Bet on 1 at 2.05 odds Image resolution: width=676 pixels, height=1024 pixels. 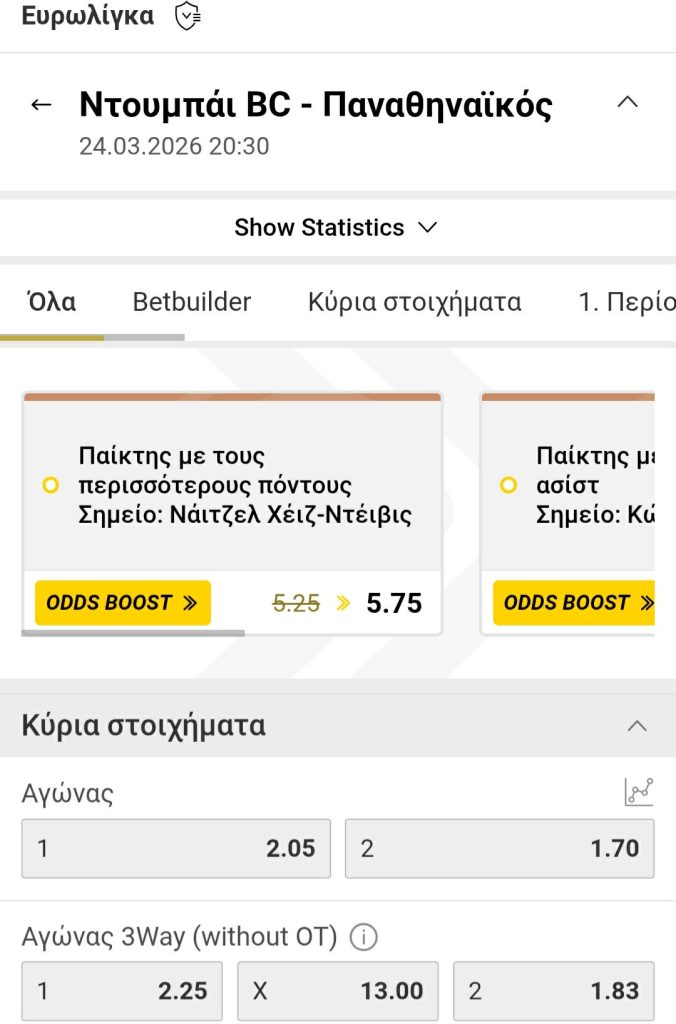pyautogui.click(x=176, y=848)
